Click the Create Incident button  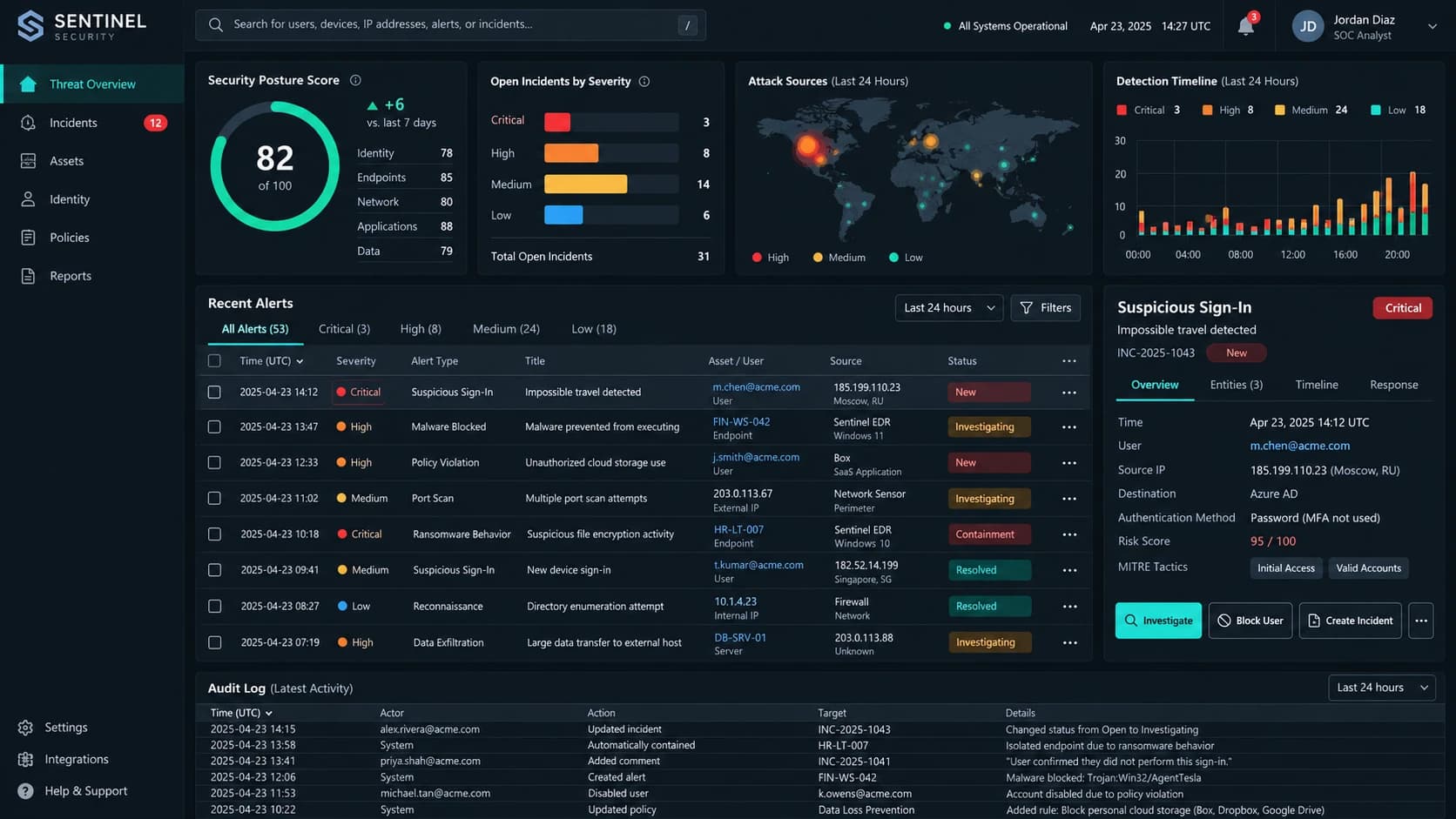(1351, 621)
